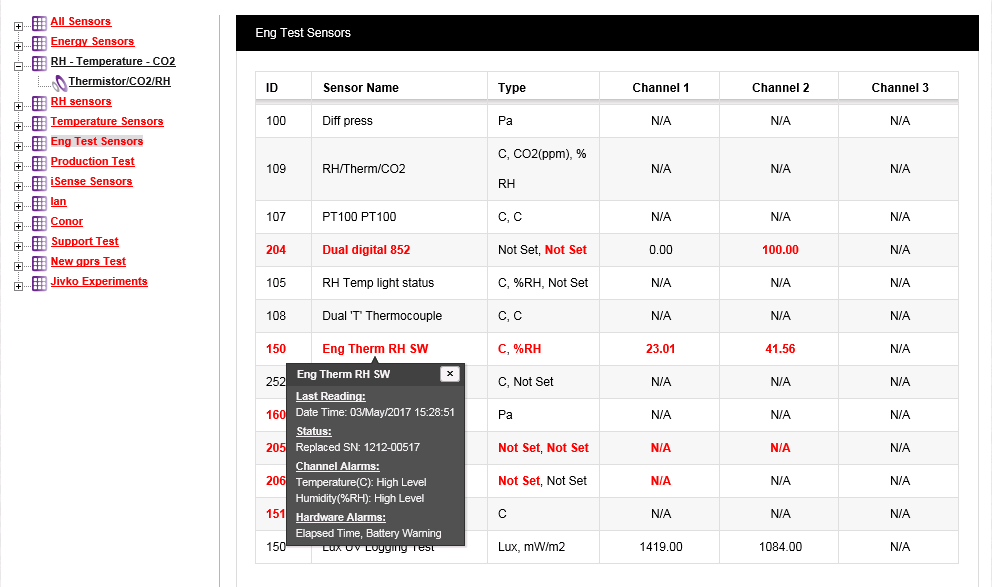Expand the New gprs Test node
Screen dimensions: 992x587
(x=18, y=264)
